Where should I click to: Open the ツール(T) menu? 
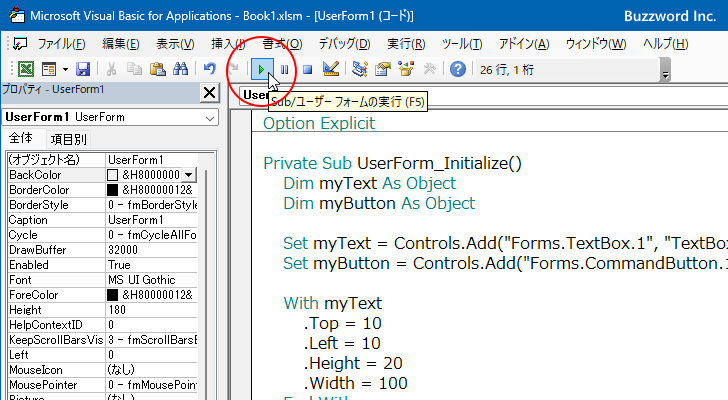tap(462, 44)
